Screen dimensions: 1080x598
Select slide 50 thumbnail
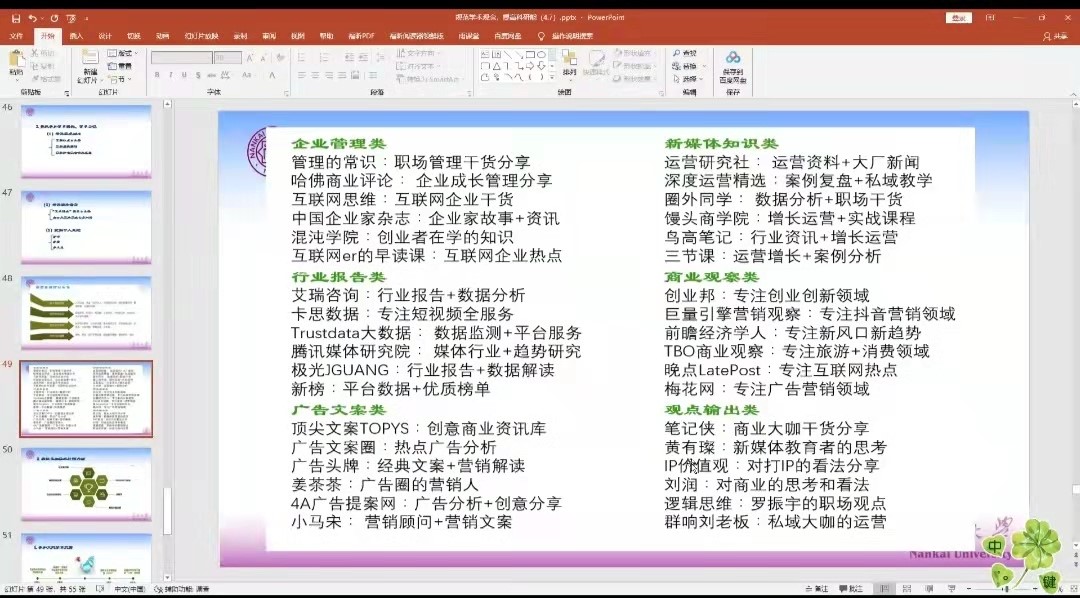point(86,484)
